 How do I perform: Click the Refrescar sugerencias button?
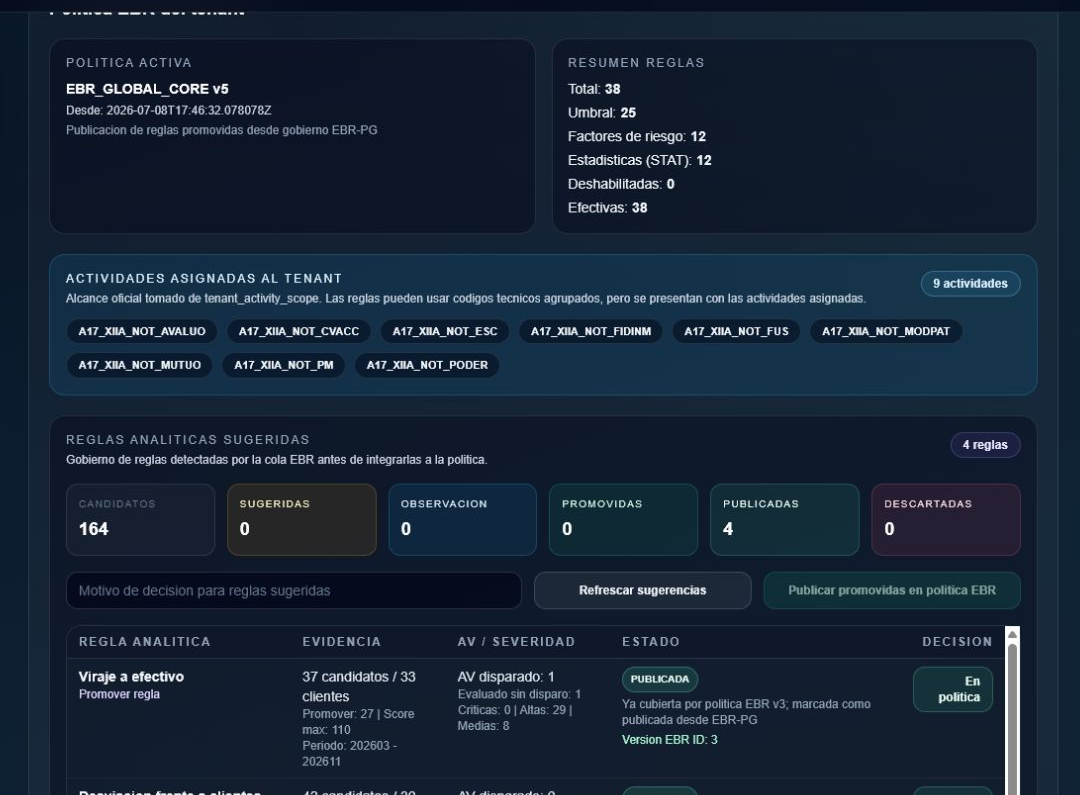642,590
